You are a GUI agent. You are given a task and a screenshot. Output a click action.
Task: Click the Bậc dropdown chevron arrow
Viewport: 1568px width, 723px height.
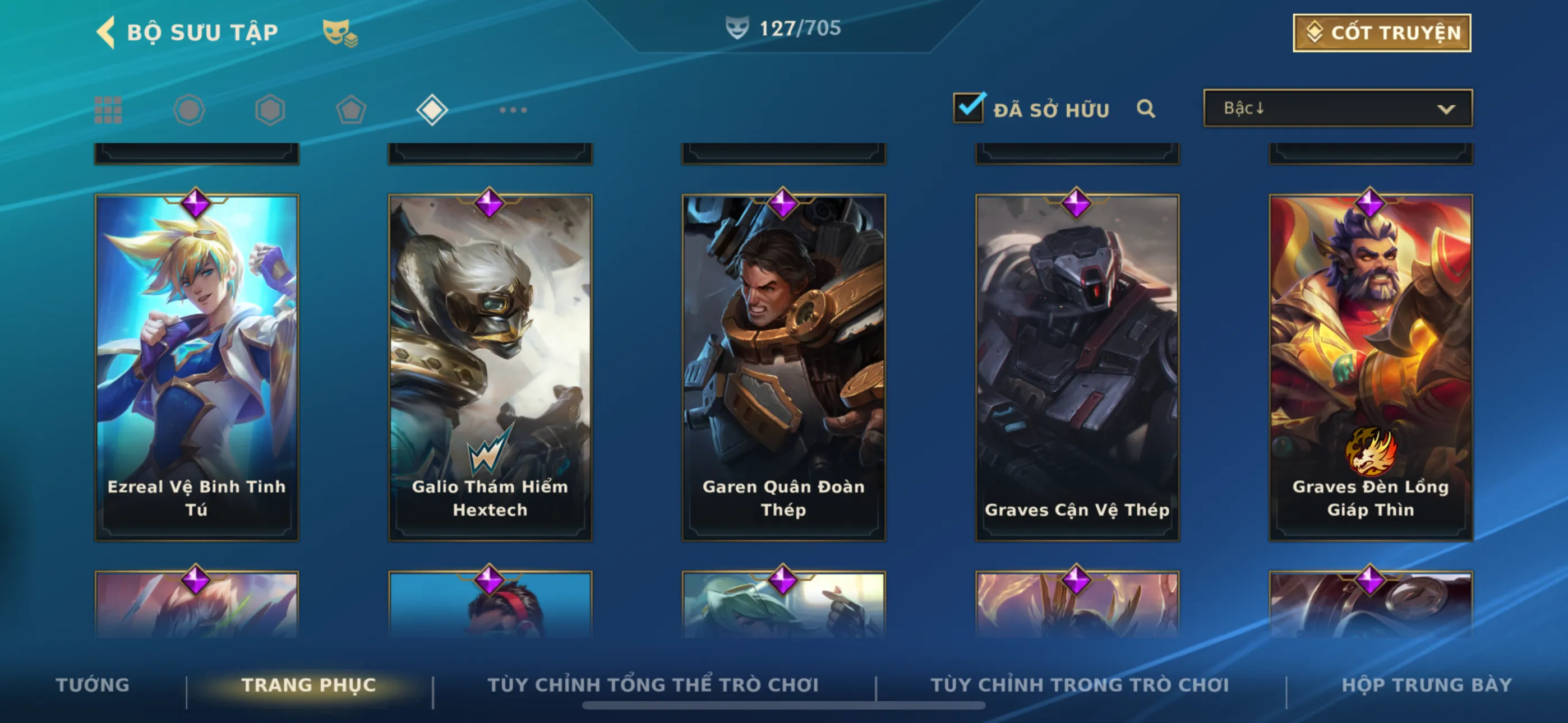pyautogui.click(x=1446, y=109)
